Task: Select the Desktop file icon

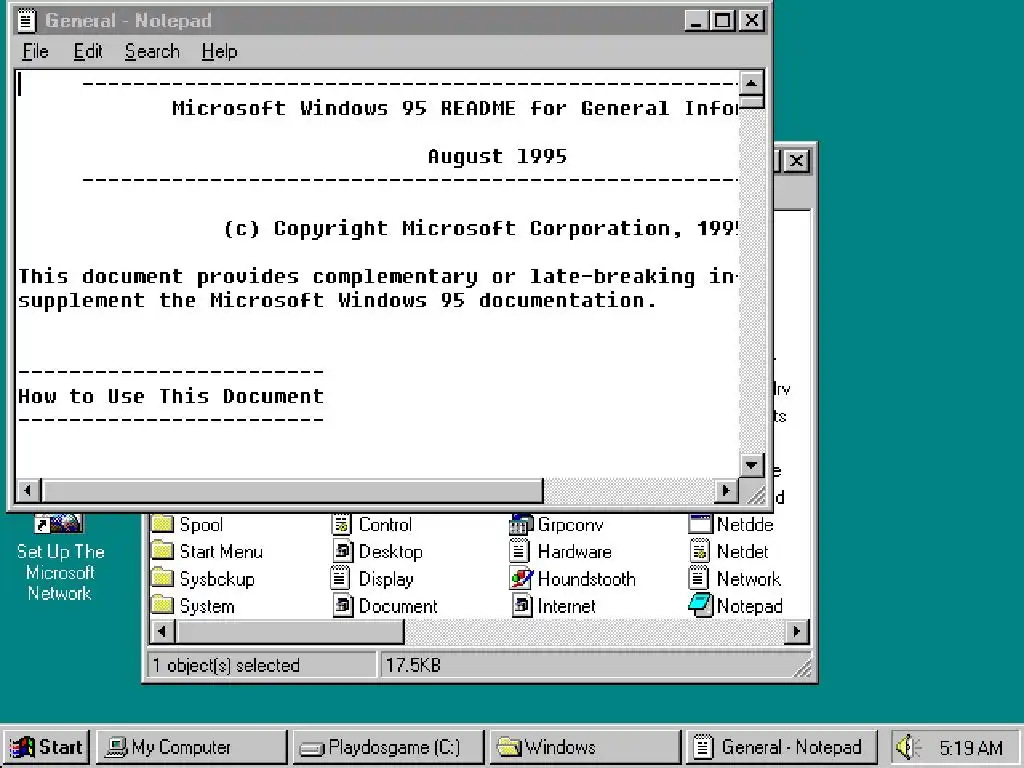Action: [343, 551]
